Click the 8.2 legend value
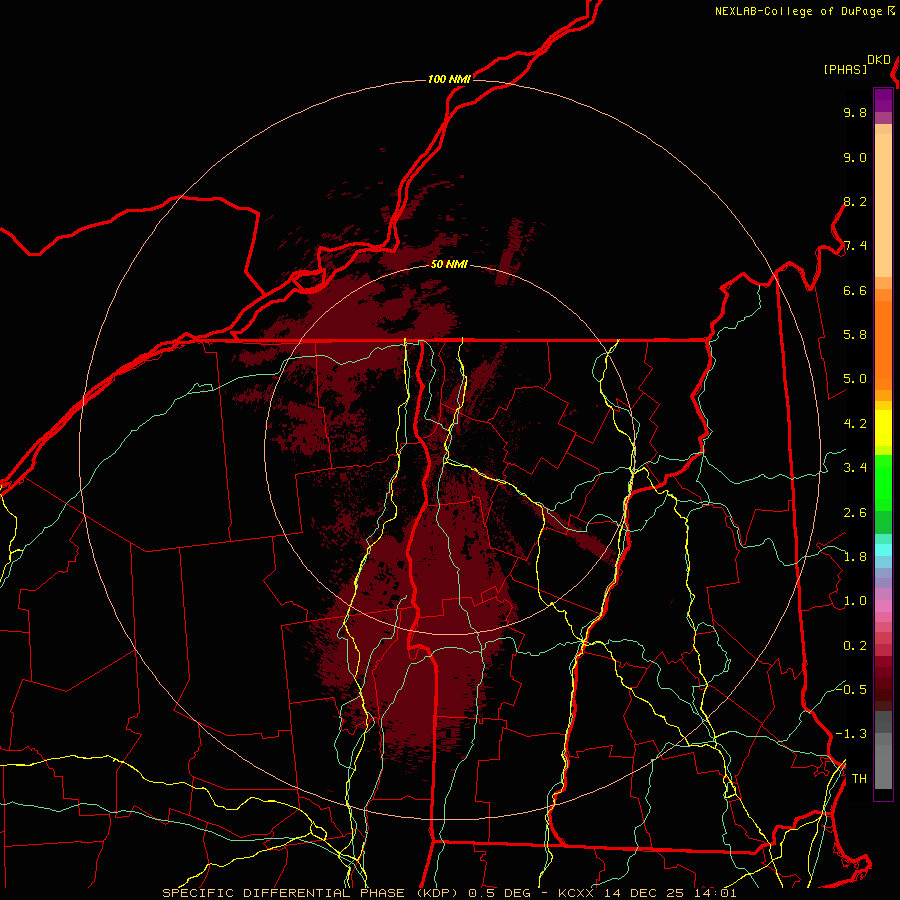The image size is (900, 900). click(855, 201)
